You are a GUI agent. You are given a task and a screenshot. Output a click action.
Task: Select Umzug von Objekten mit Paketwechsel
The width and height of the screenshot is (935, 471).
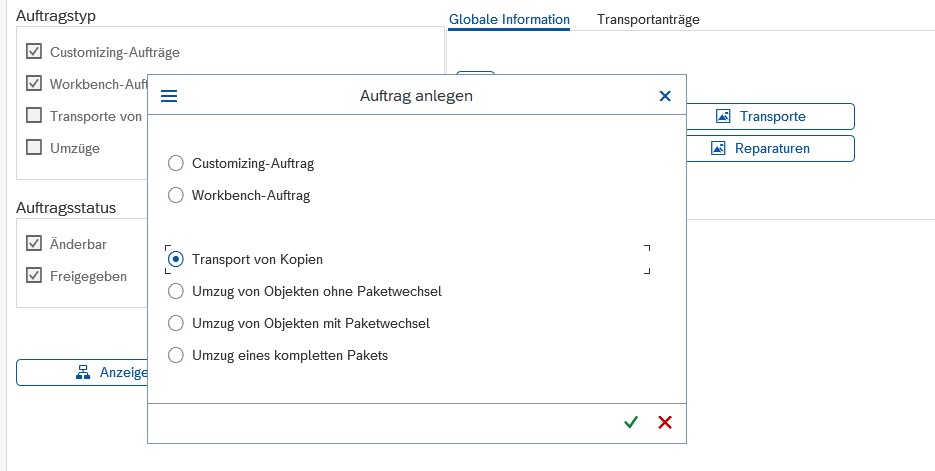pyautogui.click(x=176, y=323)
